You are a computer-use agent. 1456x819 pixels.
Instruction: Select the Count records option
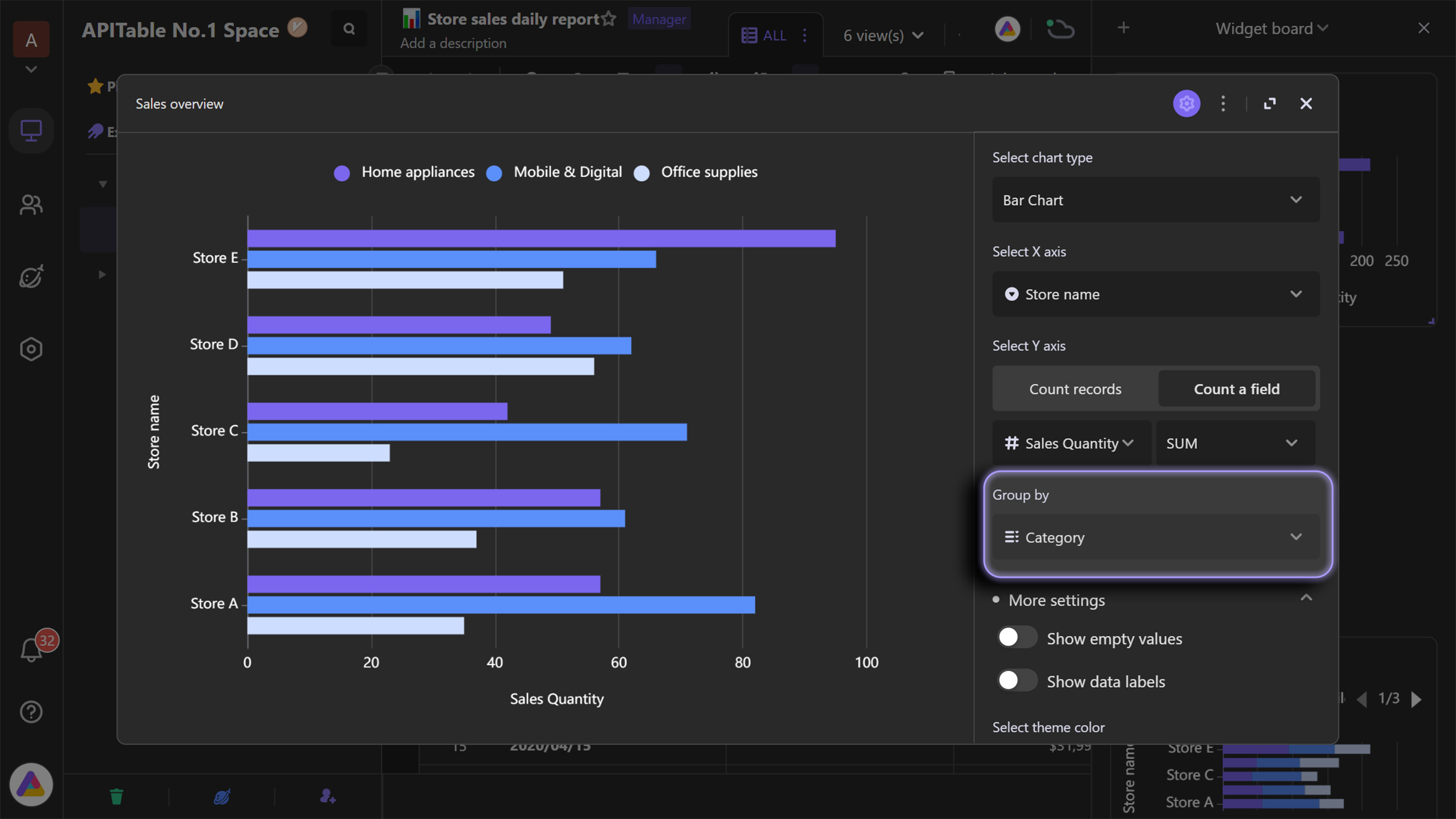click(1075, 389)
